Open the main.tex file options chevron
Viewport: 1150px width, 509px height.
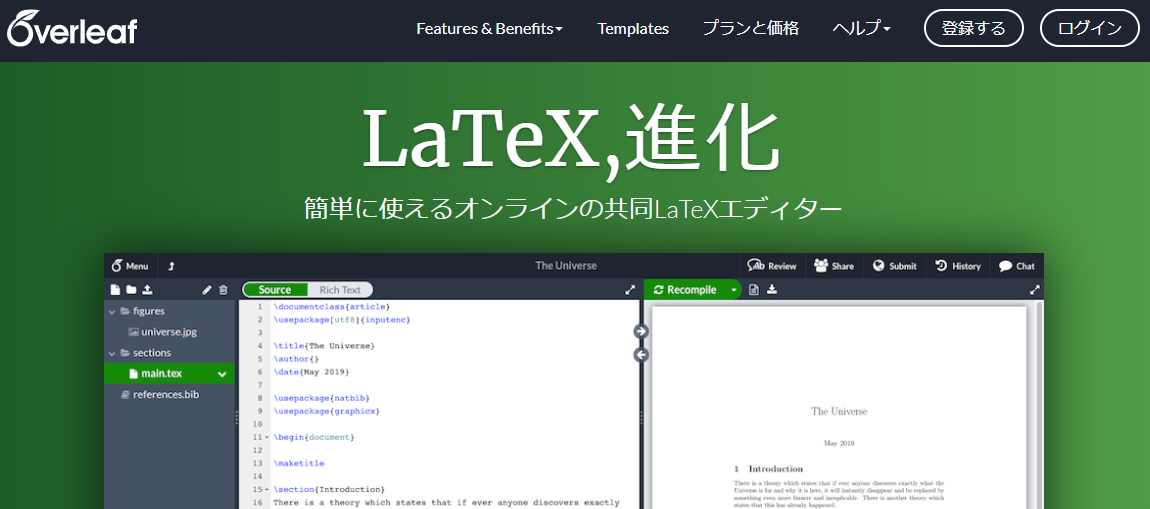222,374
